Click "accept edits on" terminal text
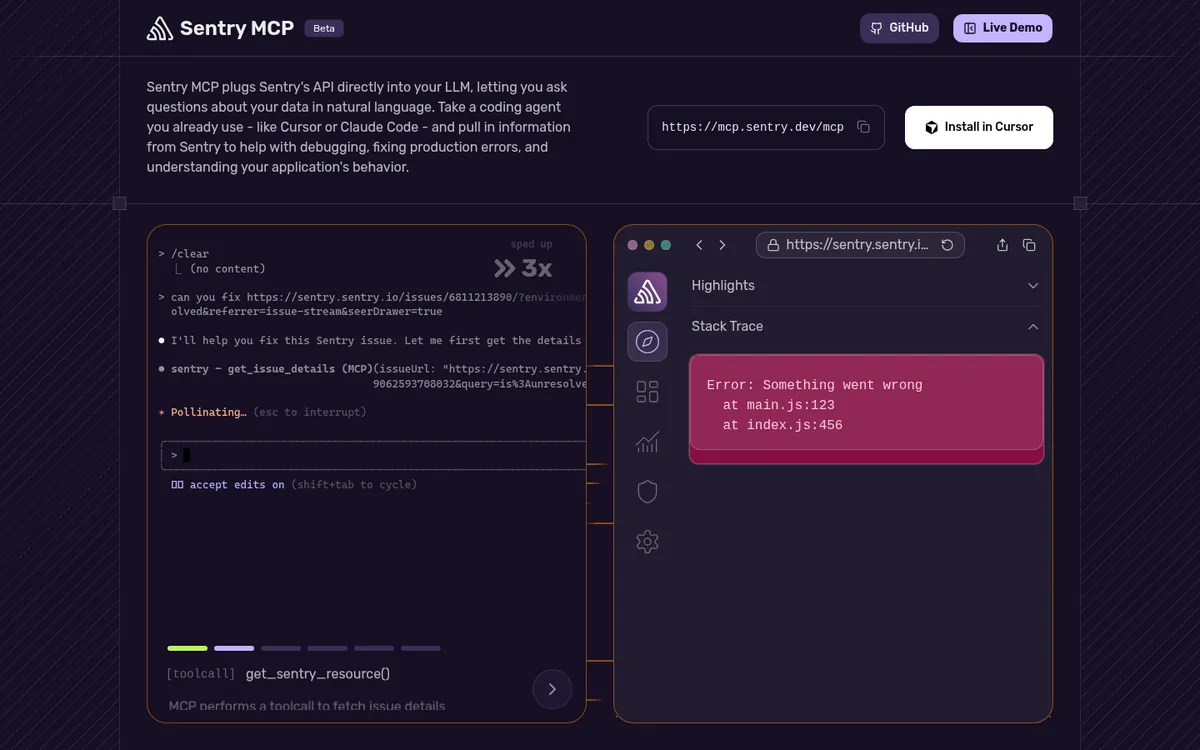The image size is (1200, 750). pos(237,485)
